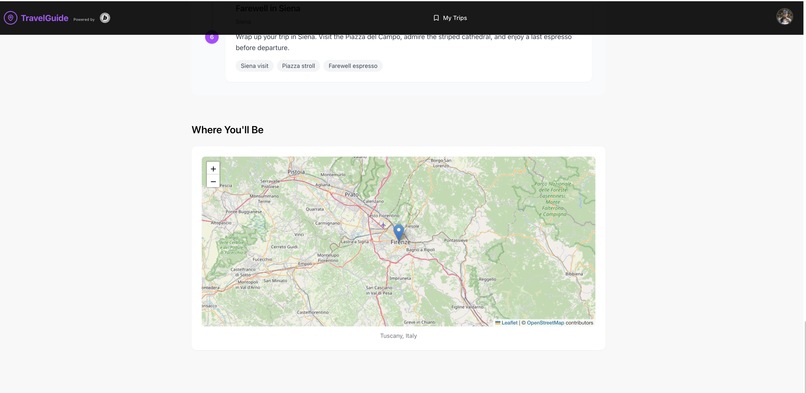The width and height of the screenshot is (806, 393).
Task: Click the bookmark icon beside My Trips
Action: (x=436, y=18)
